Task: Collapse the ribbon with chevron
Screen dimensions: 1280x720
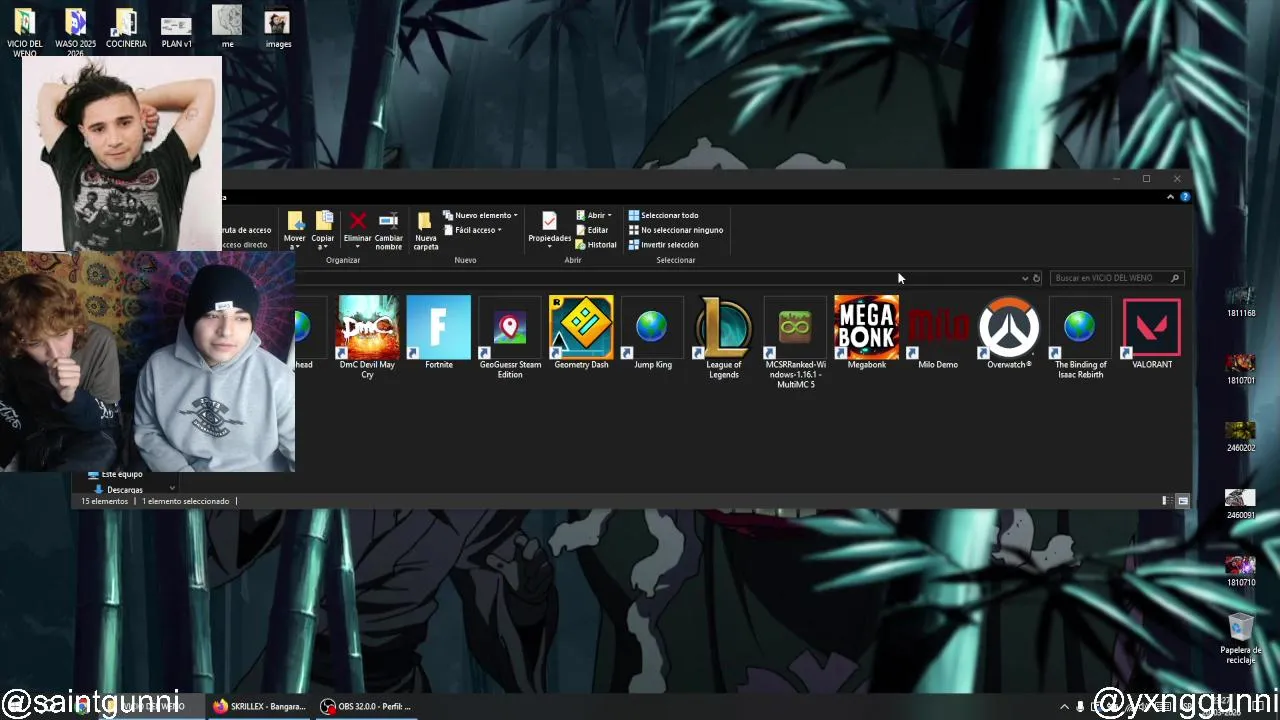Action: point(1170,197)
